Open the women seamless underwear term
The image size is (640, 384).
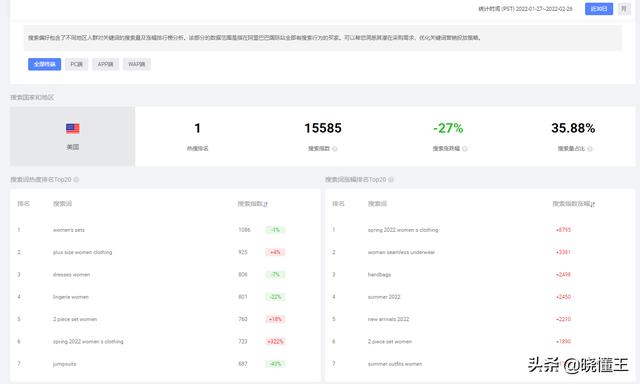[401, 252]
